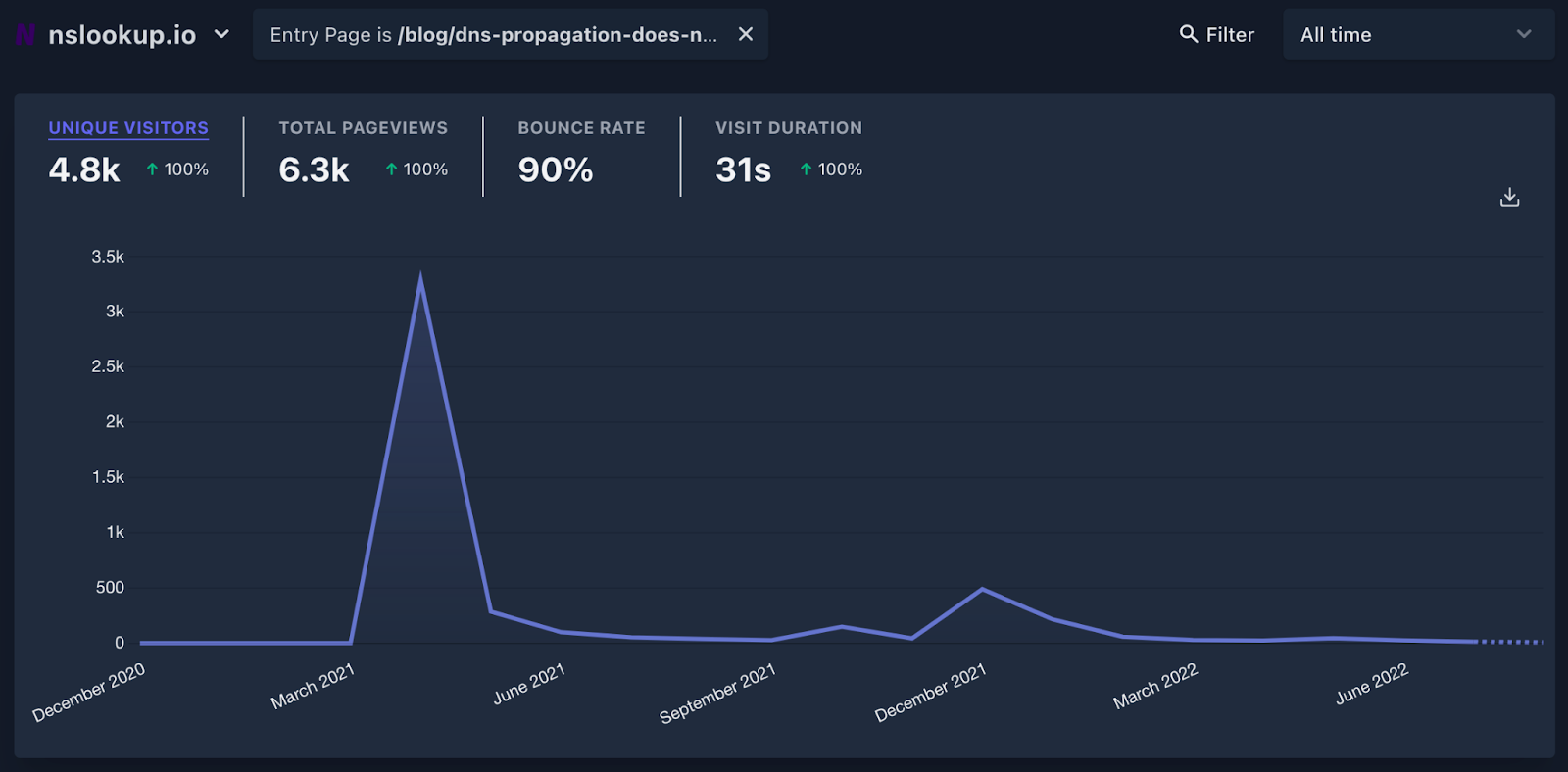Image resolution: width=1568 pixels, height=772 pixels.
Task: Click the green up arrow beside 4.8k
Action: (x=152, y=169)
